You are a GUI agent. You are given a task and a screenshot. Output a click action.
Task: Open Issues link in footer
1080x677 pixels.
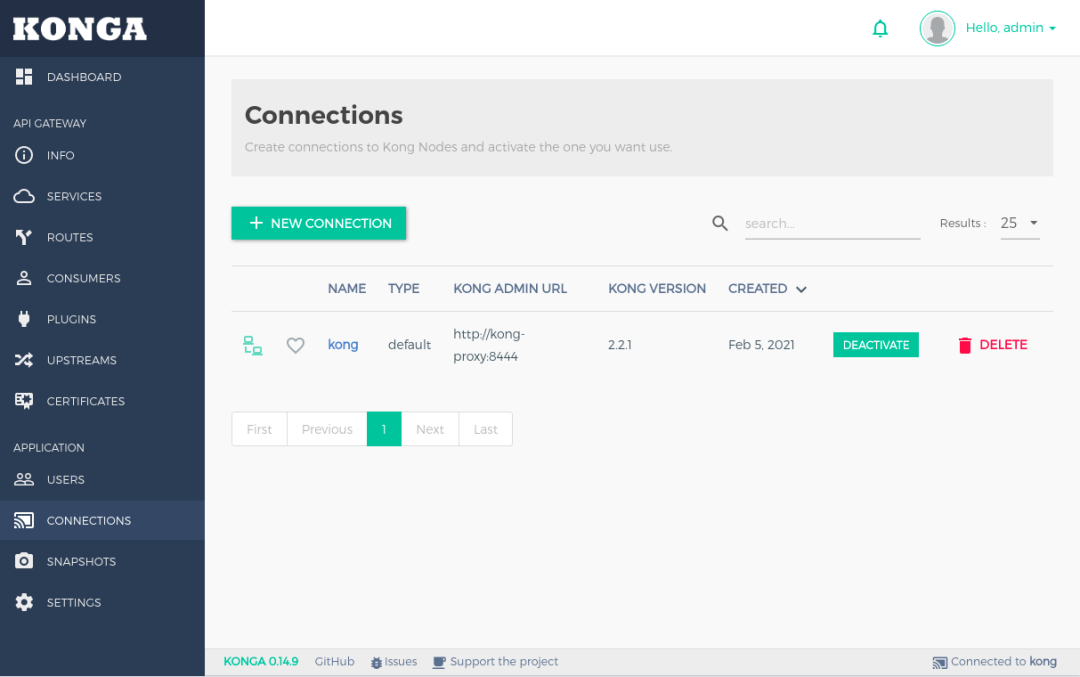click(x=400, y=661)
